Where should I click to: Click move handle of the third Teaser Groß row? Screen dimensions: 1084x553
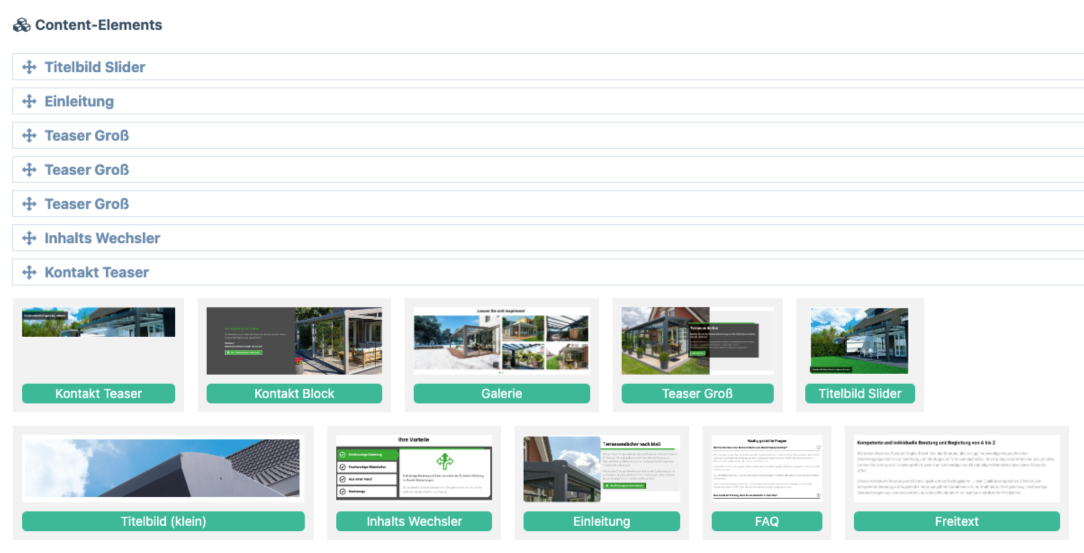tap(29, 204)
